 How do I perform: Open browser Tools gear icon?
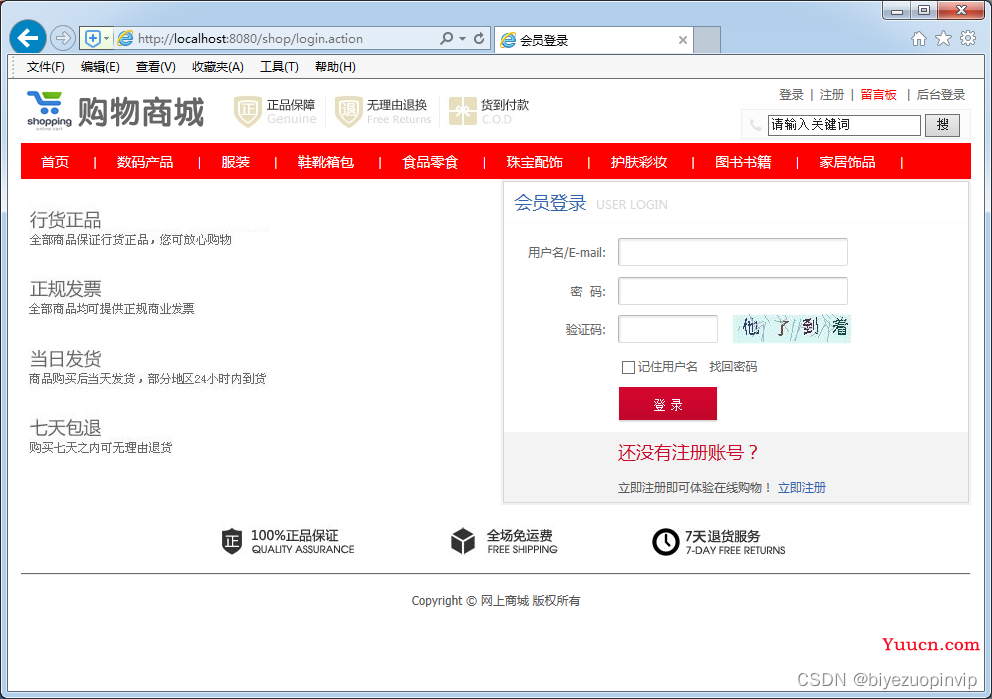pyautogui.click(x=968, y=39)
